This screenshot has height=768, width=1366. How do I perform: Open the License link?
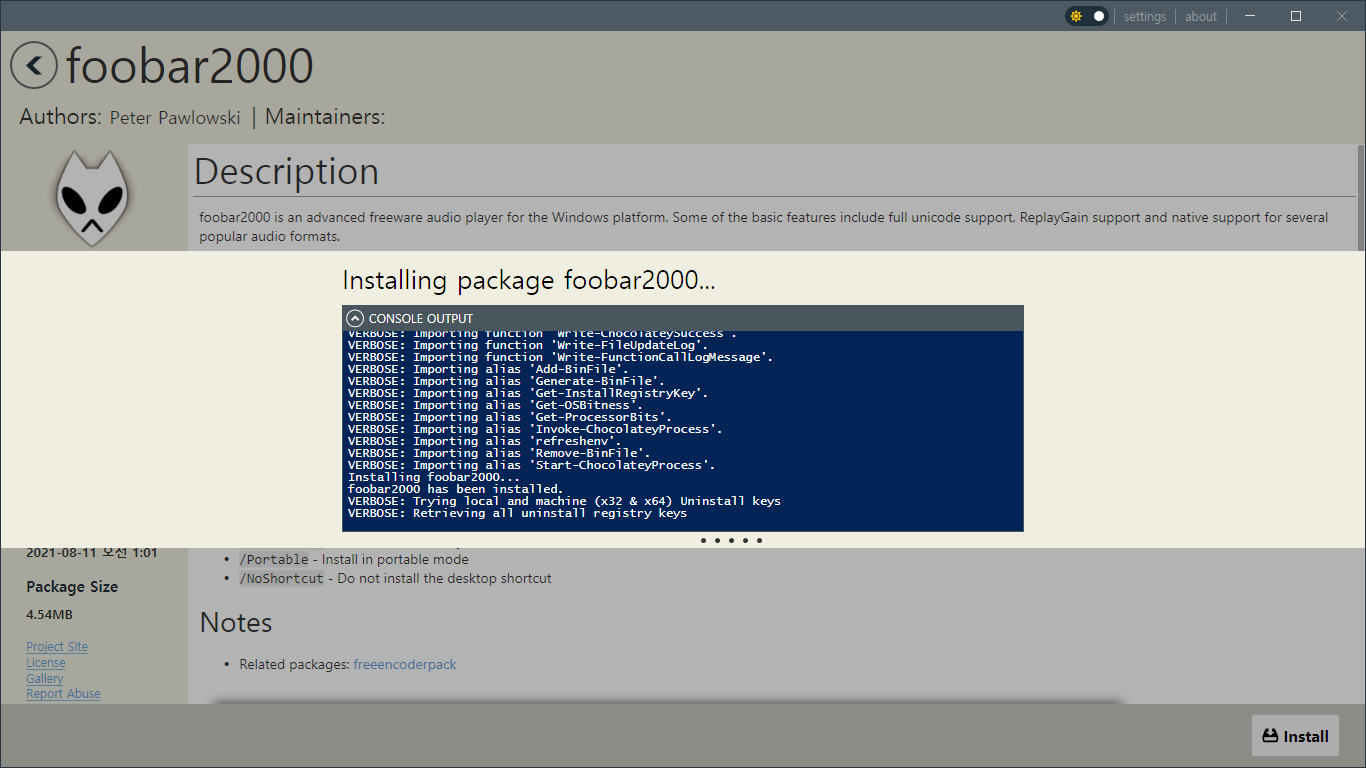(x=46, y=662)
